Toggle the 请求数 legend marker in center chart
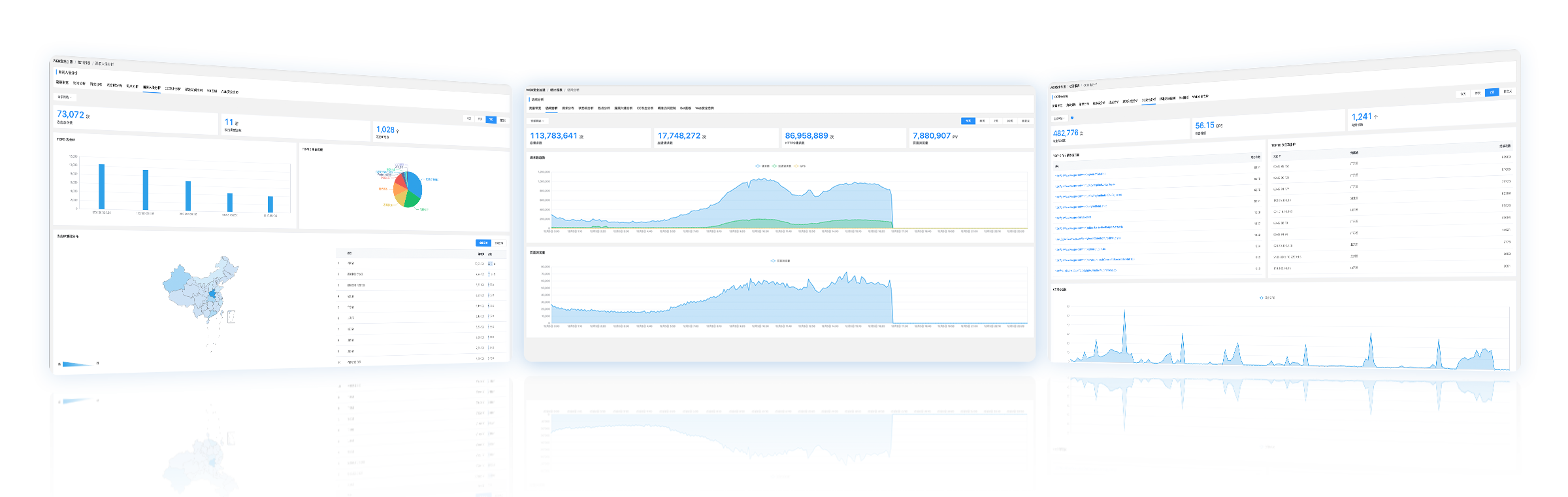 click(758, 166)
